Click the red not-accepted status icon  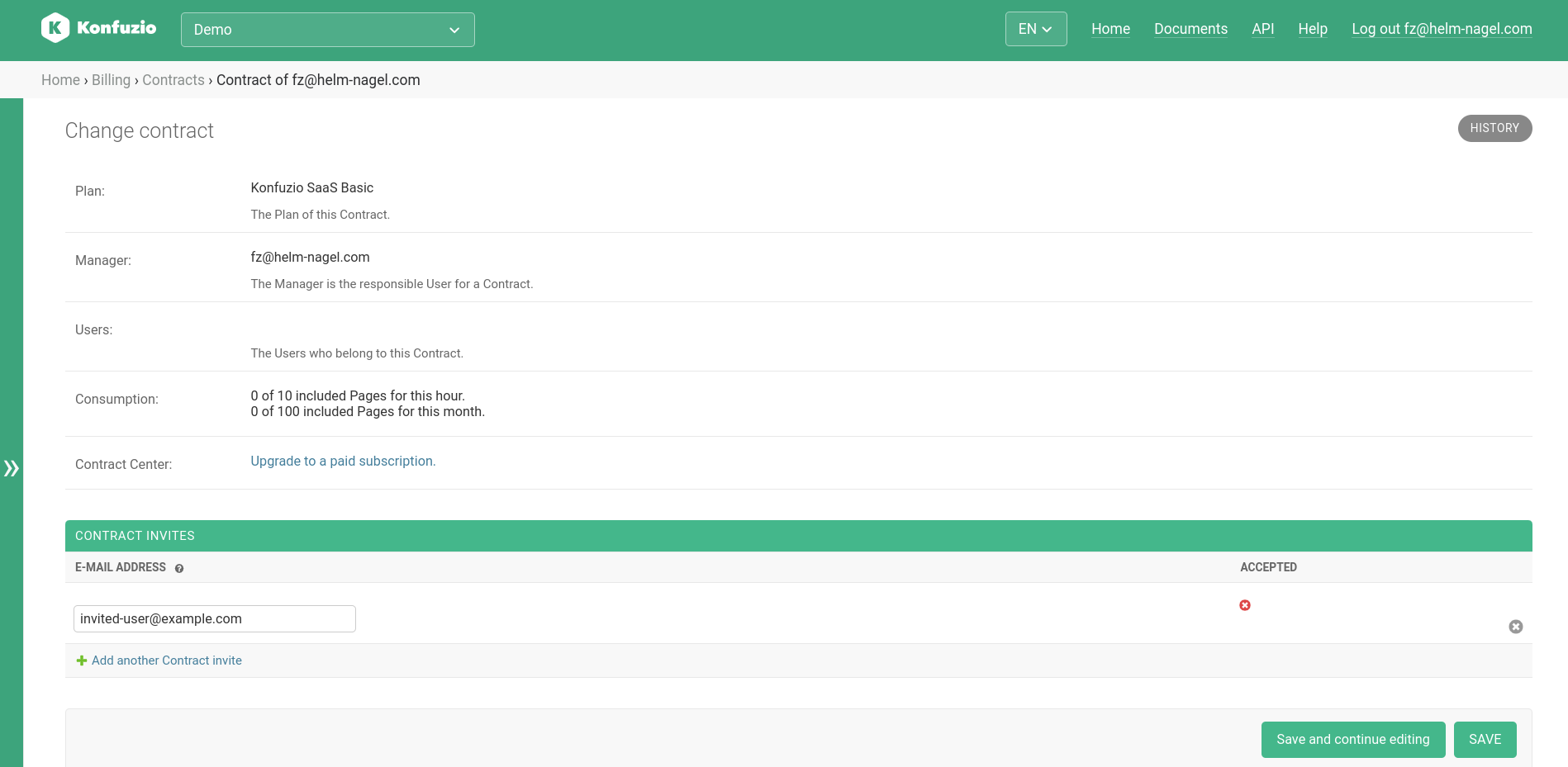click(x=1245, y=605)
